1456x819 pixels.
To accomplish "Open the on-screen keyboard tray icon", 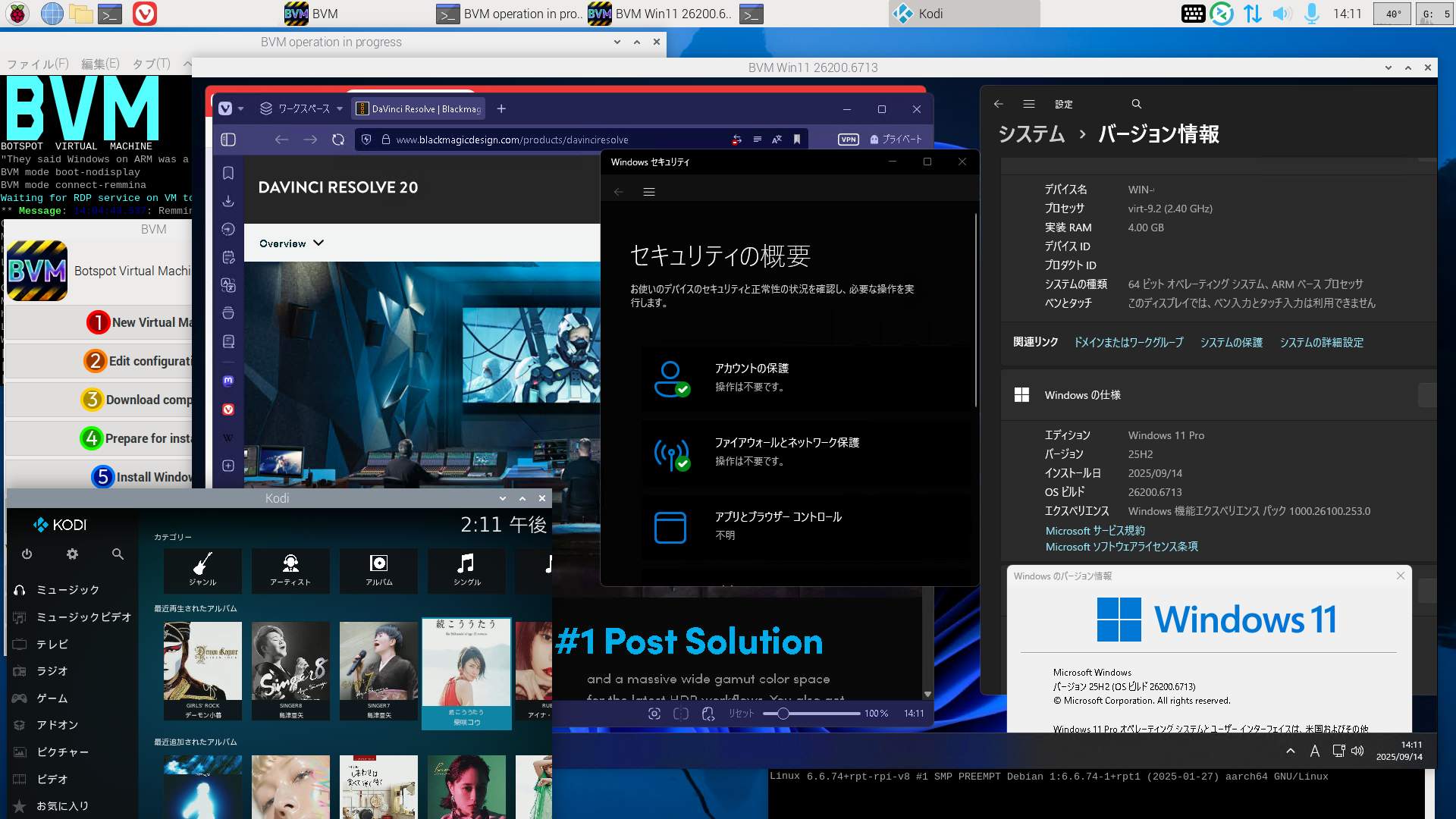I will (x=1193, y=14).
